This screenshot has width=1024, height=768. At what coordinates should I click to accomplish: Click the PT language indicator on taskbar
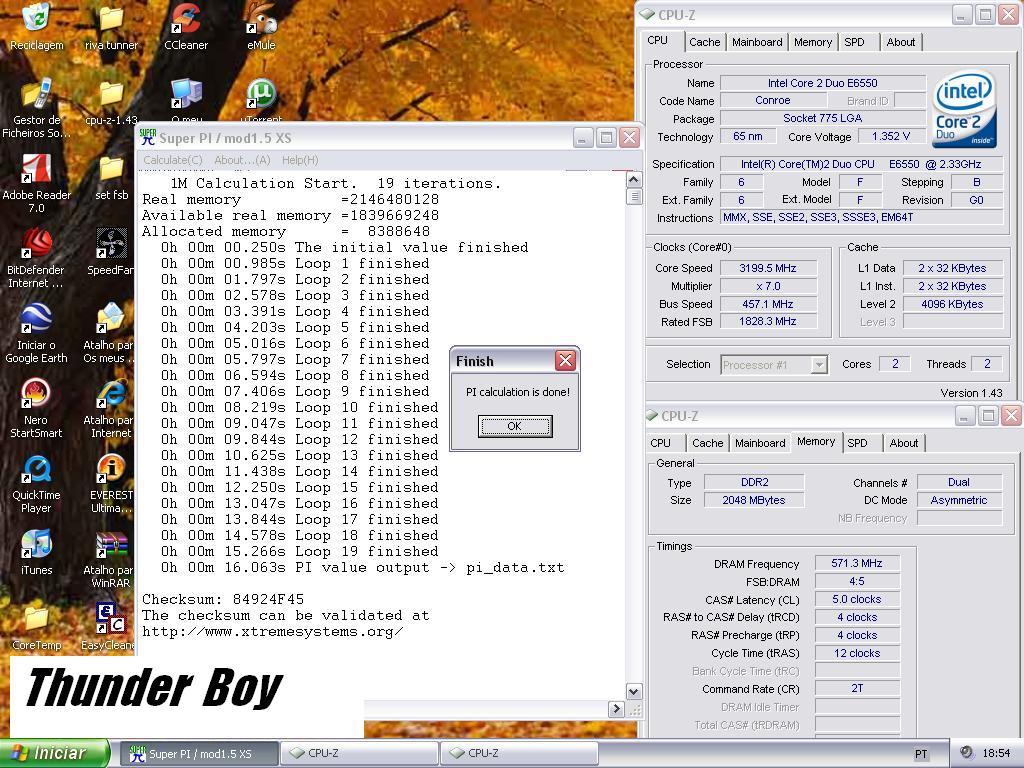pos(921,754)
